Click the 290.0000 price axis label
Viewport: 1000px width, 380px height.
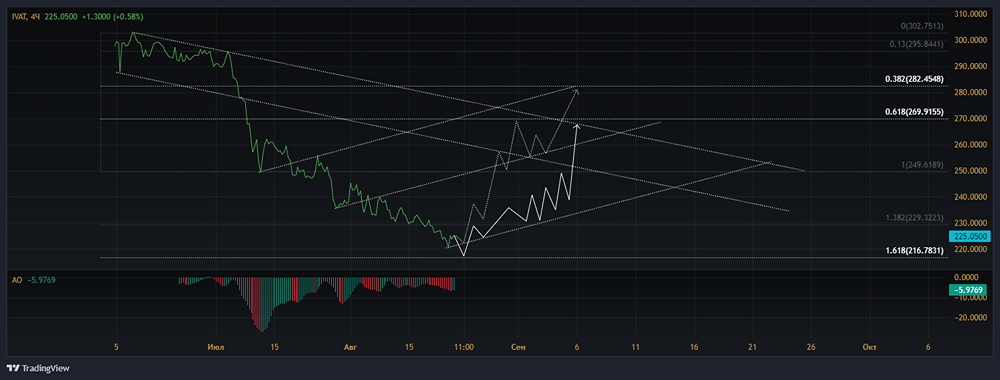970,66
